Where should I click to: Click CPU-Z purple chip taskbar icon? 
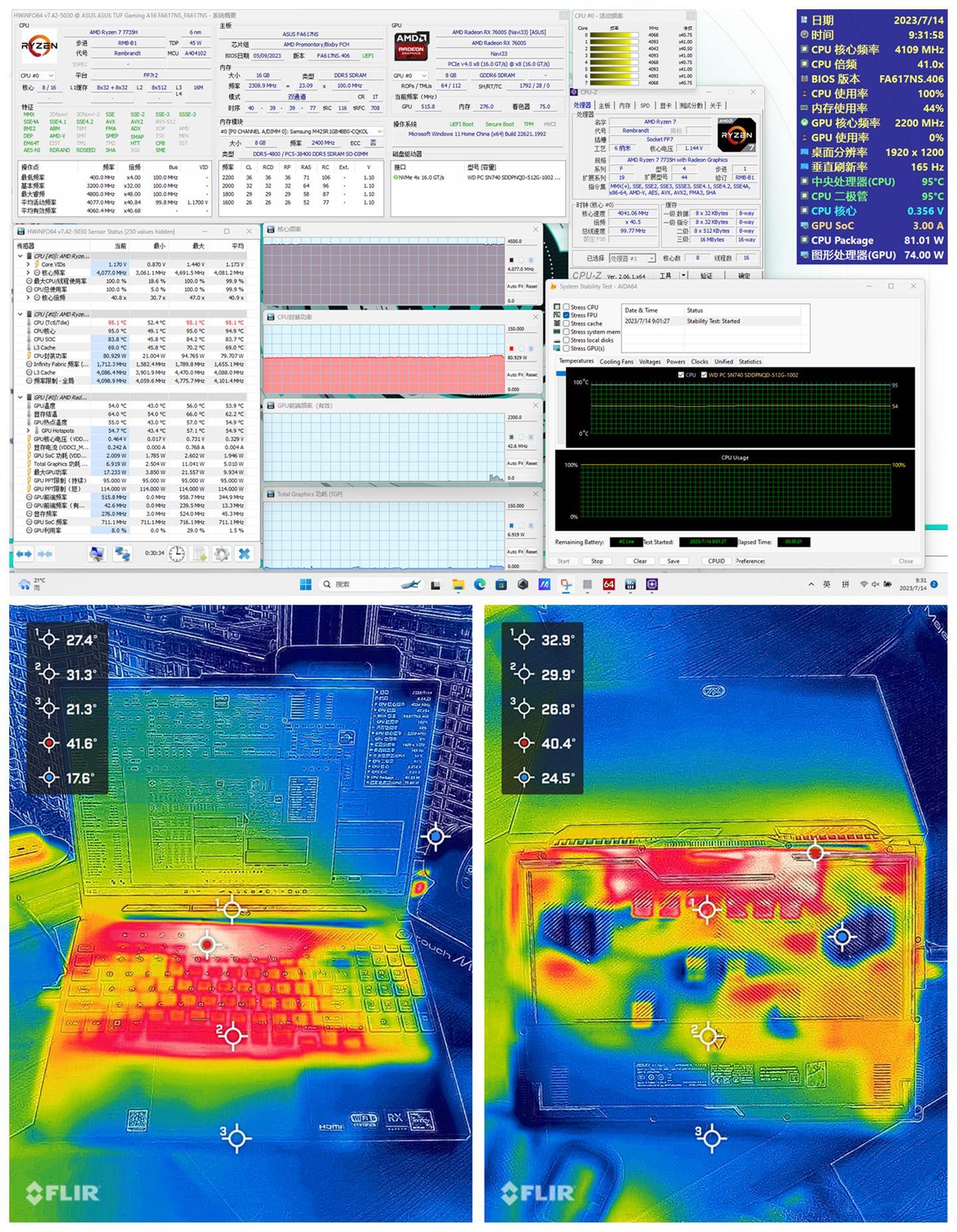click(x=652, y=584)
